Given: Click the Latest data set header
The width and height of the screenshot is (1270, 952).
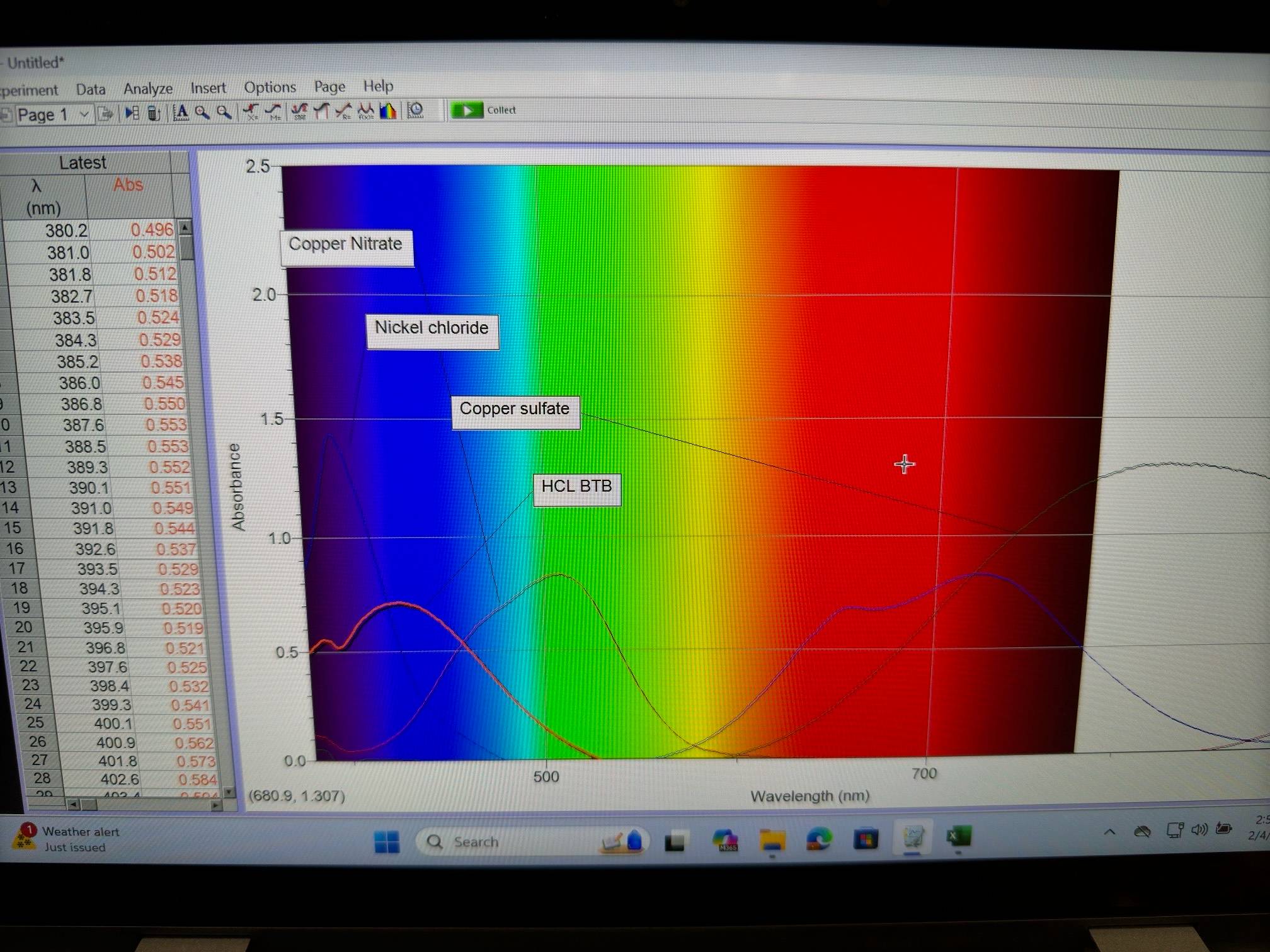Looking at the screenshot, I should tap(83, 162).
